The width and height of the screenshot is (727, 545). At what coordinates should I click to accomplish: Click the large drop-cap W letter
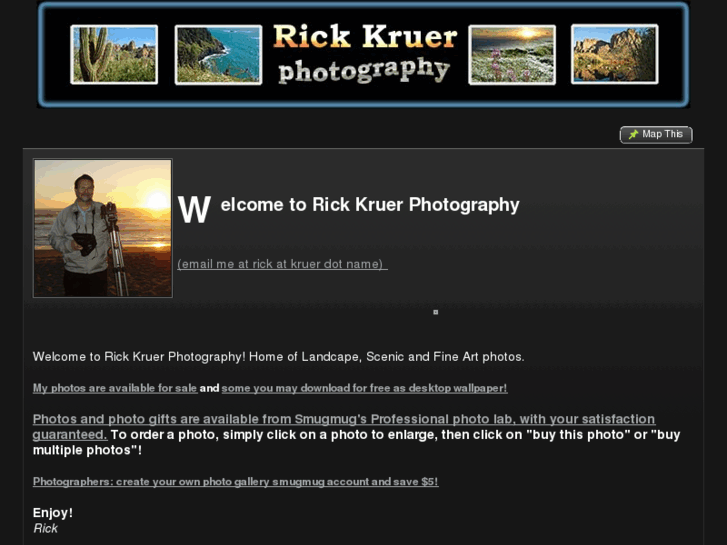pyautogui.click(x=194, y=210)
